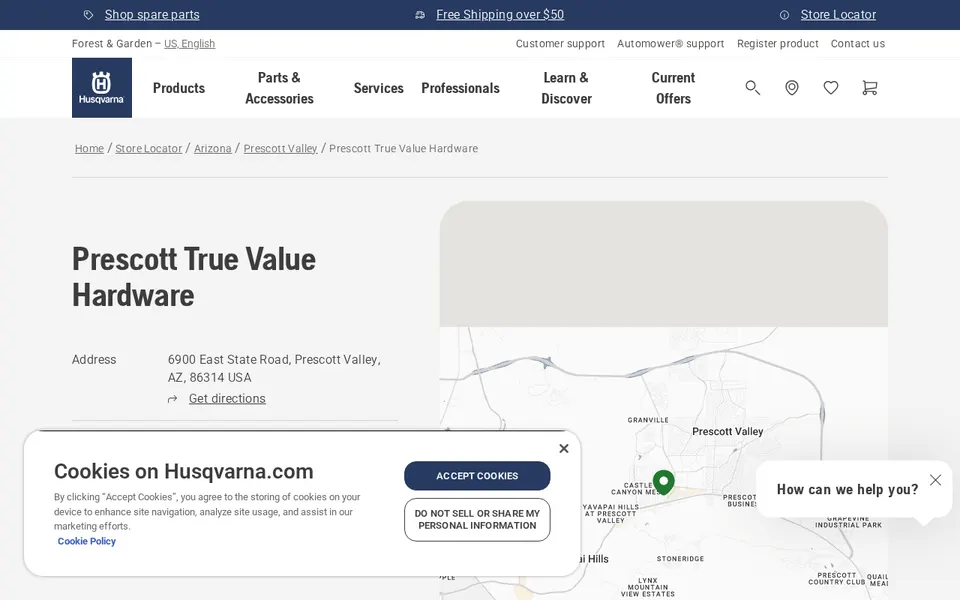This screenshot has width=960, height=600.
Task: Click the Prescott Valley label on the map
Action: pyautogui.click(x=727, y=432)
